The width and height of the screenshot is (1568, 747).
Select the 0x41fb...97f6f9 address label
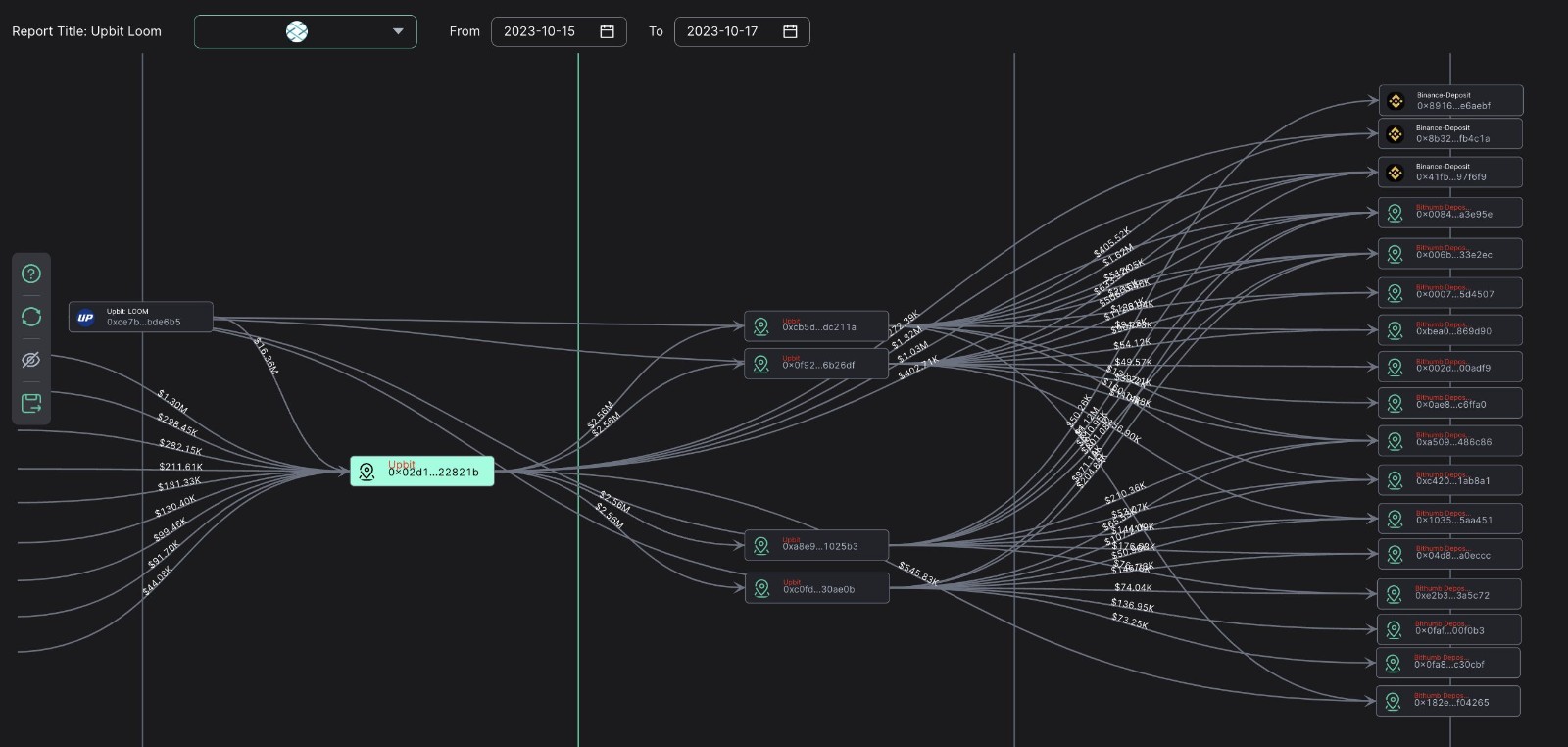click(x=1451, y=177)
